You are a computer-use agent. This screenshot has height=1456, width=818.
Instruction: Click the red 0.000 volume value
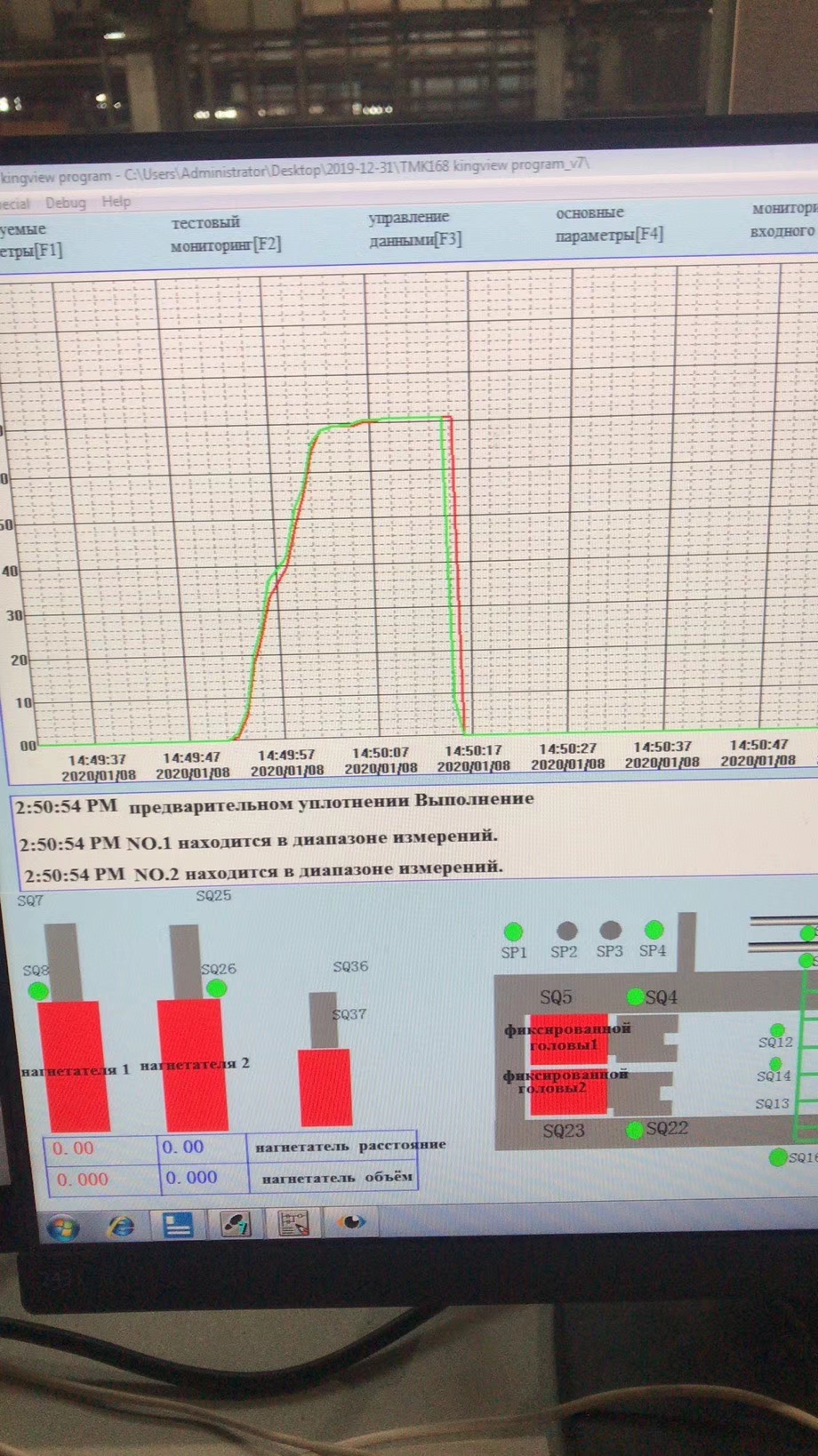(83, 1180)
